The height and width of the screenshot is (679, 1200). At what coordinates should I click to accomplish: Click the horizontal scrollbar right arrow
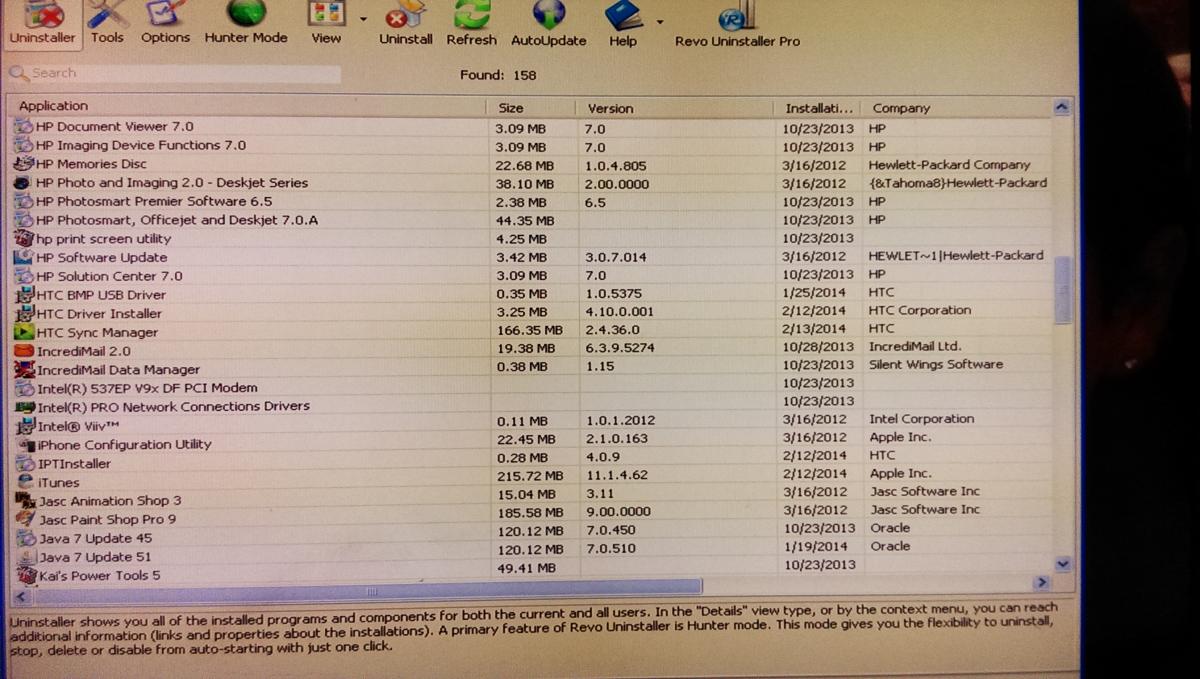click(1041, 582)
